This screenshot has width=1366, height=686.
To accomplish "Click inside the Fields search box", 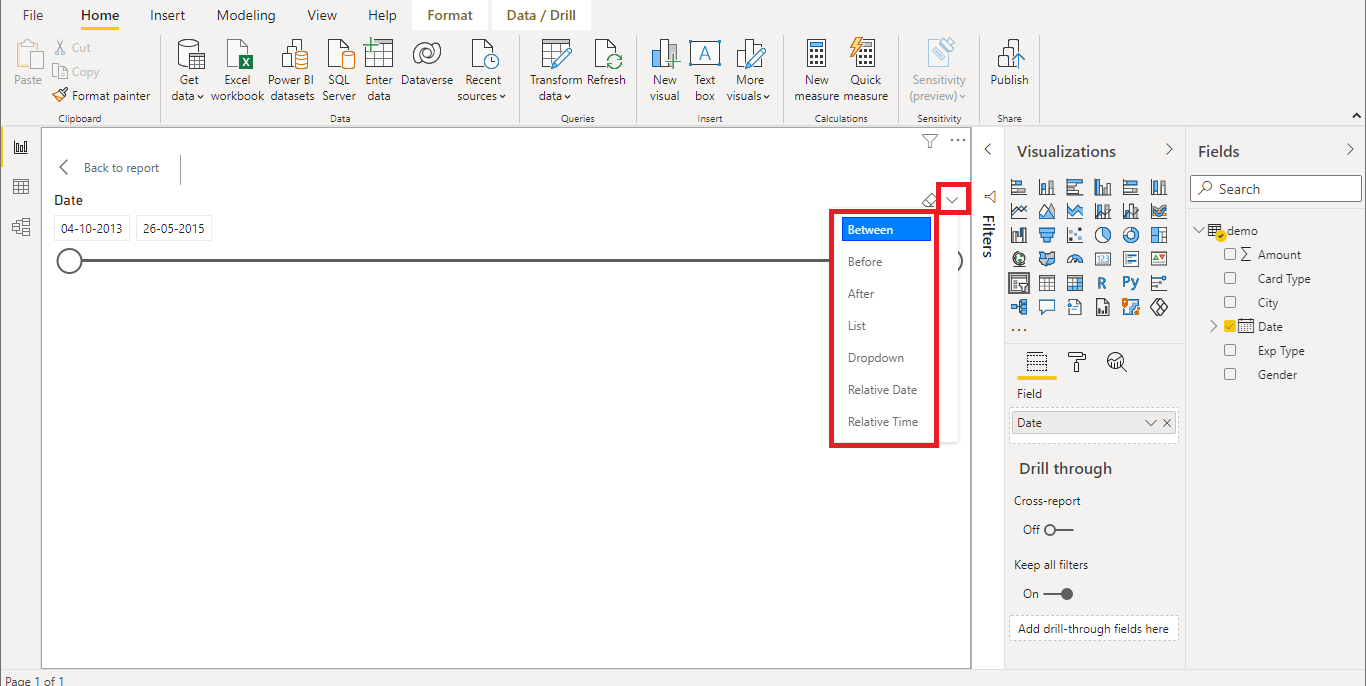I will click(x=1275, y=188).
